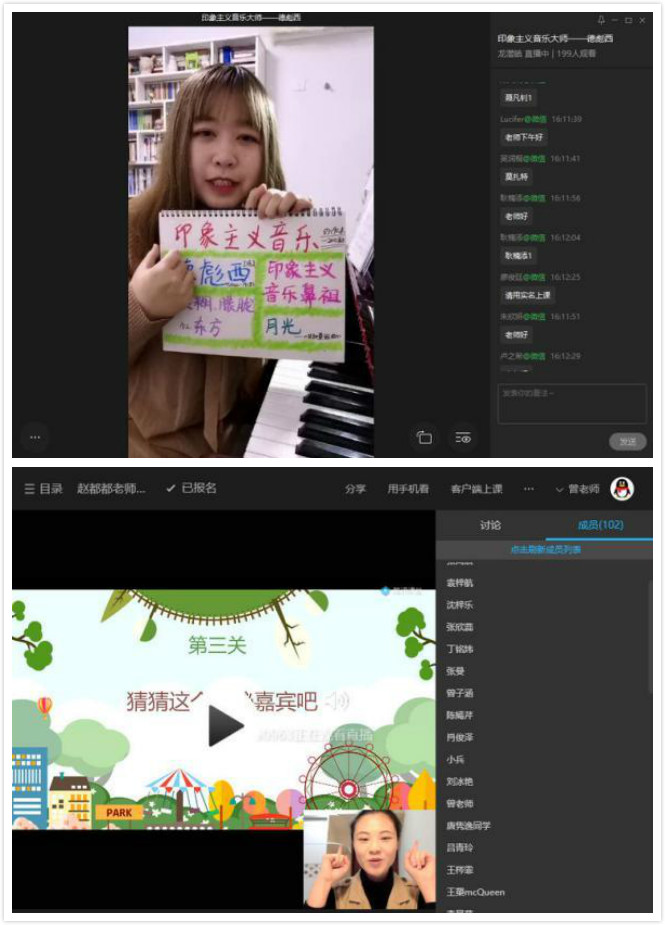Viewport: 665px width, 925px height.
Task: Click the 莫扎特 chat message
Action: tap(516, 177)
